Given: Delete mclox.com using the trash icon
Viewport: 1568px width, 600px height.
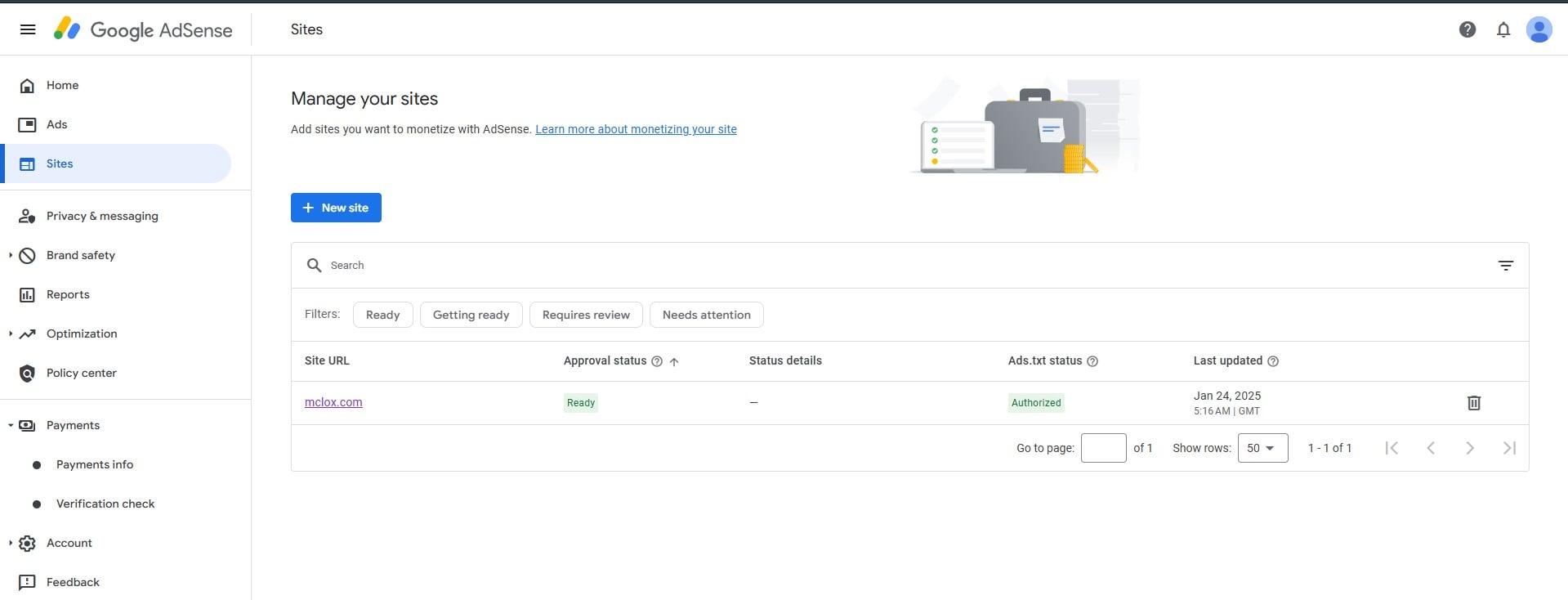Looking at the screenshot, I should (1473, 403).
